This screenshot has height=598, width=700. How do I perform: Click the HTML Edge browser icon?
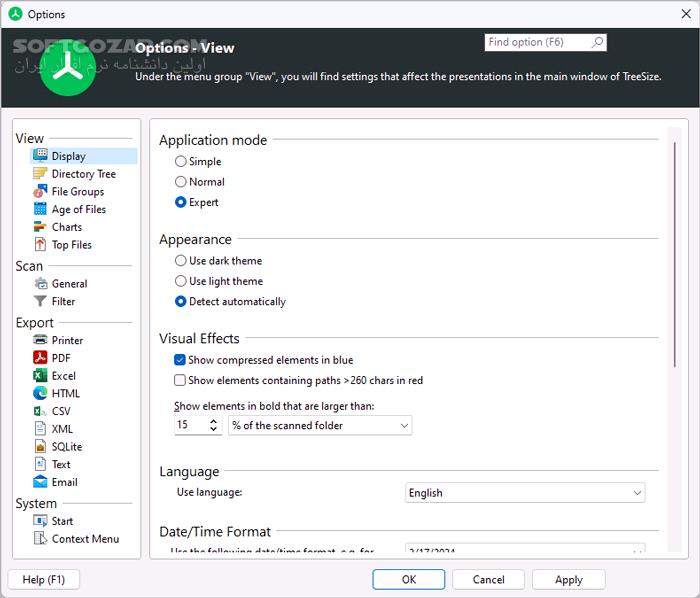click(x=40, y=393)
